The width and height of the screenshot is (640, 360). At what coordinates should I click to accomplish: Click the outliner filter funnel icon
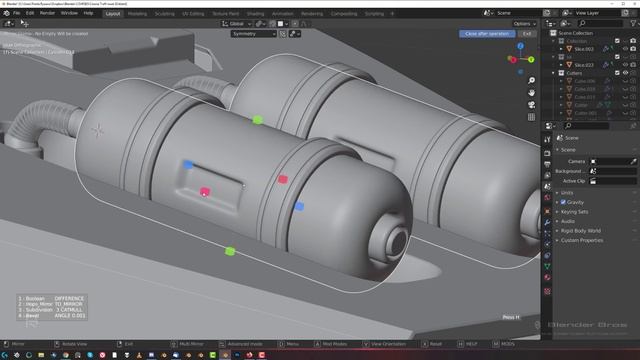click(633, 24)
